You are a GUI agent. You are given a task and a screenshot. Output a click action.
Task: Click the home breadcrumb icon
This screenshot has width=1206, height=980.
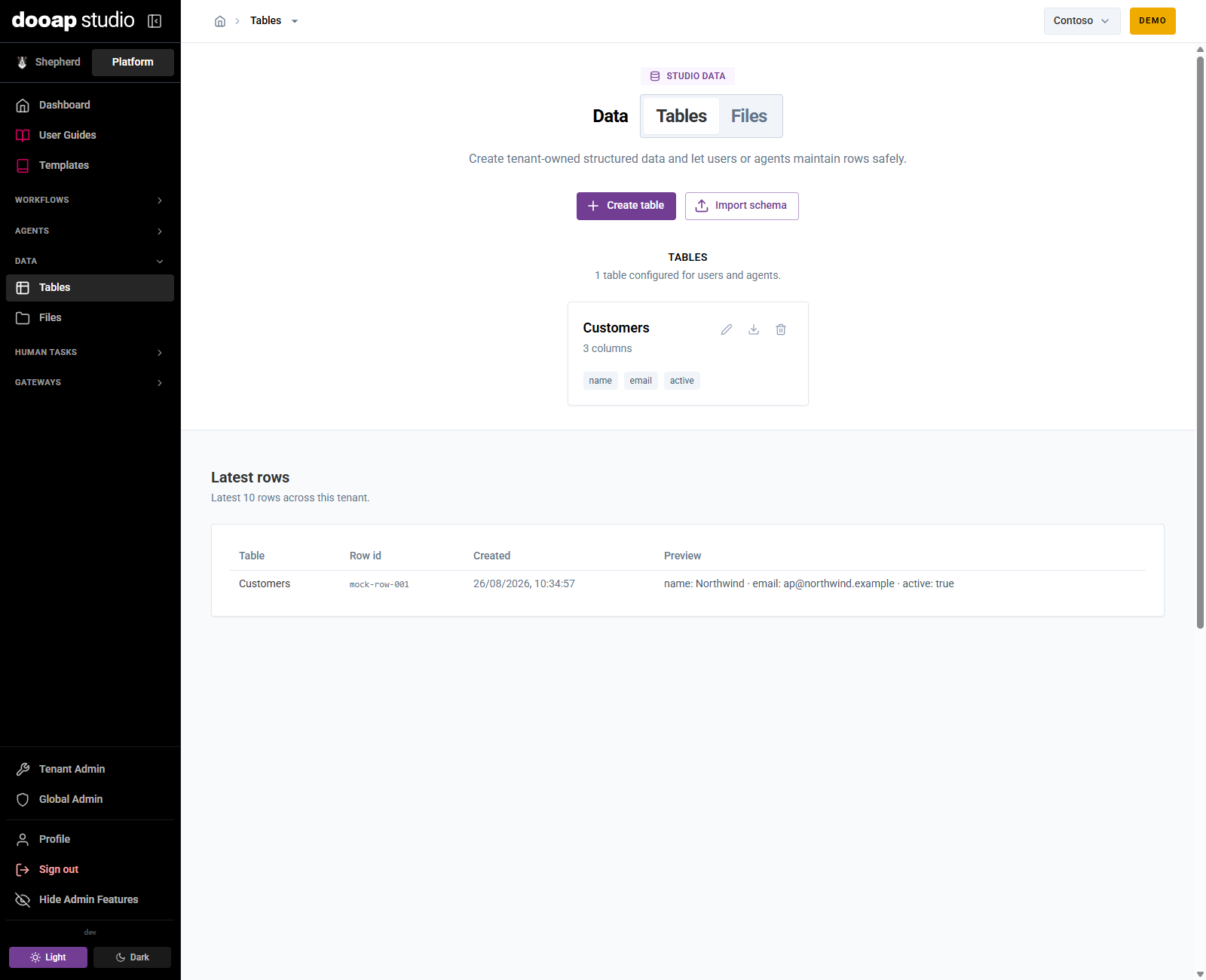[x=220, y=21]
